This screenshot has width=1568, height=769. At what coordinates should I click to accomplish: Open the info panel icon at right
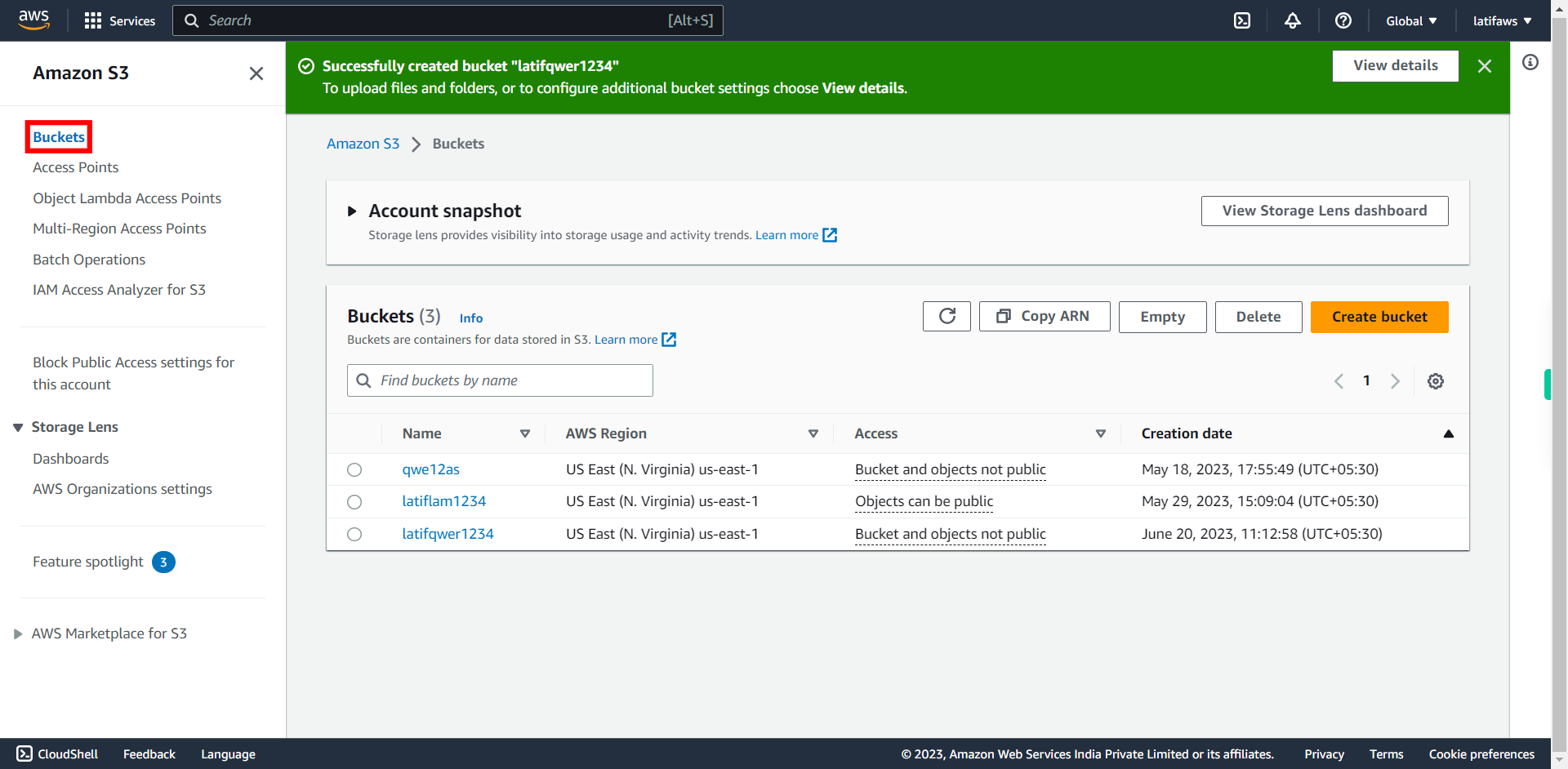click(x=1530, y=62)
